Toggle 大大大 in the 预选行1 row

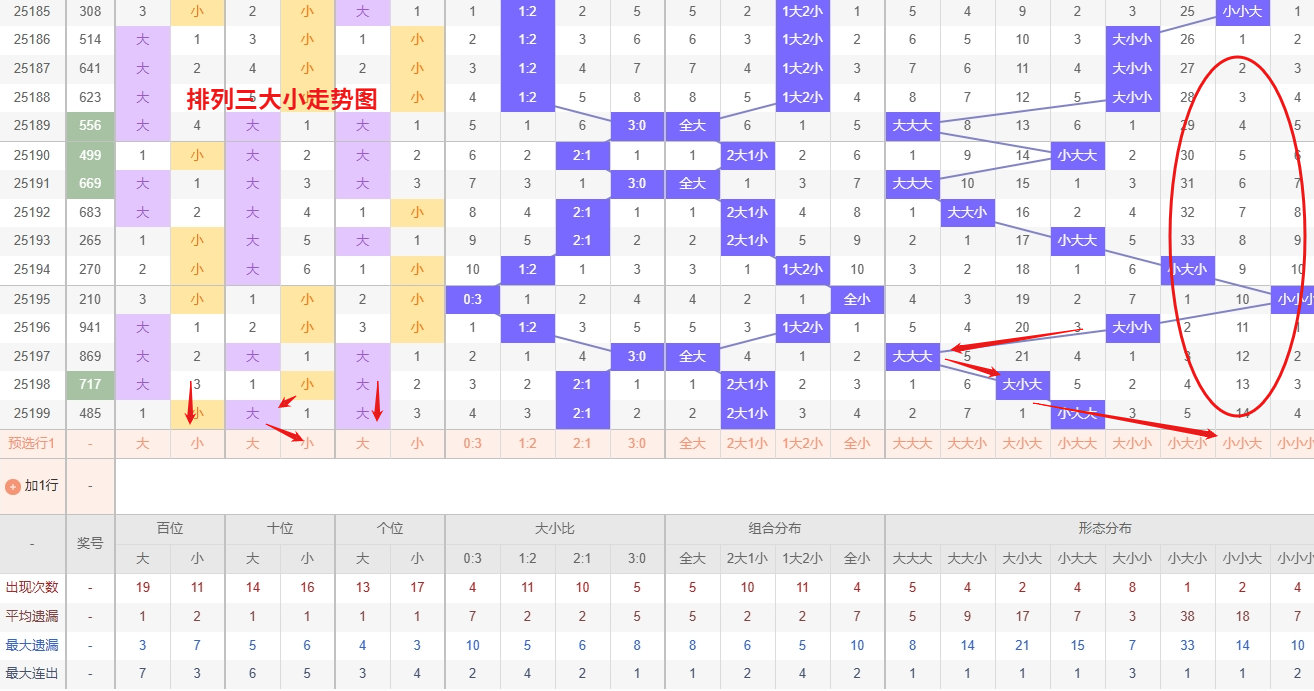pyautogui.click(x=912, y=444)
